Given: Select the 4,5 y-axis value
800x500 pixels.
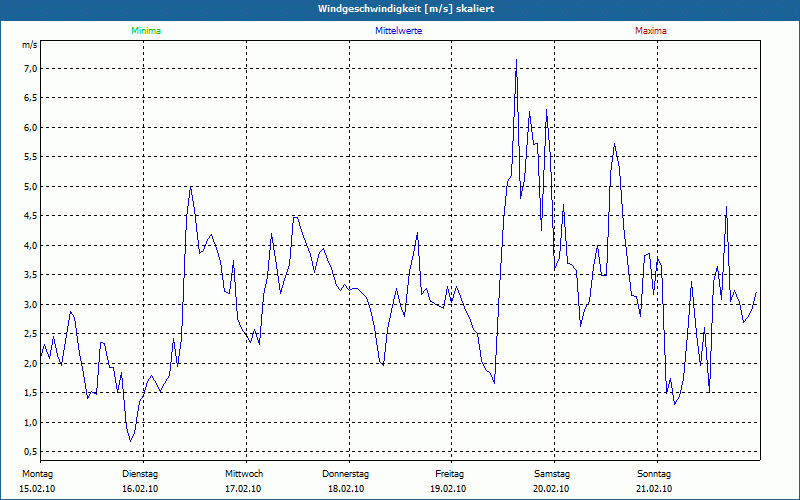Looking at the screenshot, I should click(31, 216).
